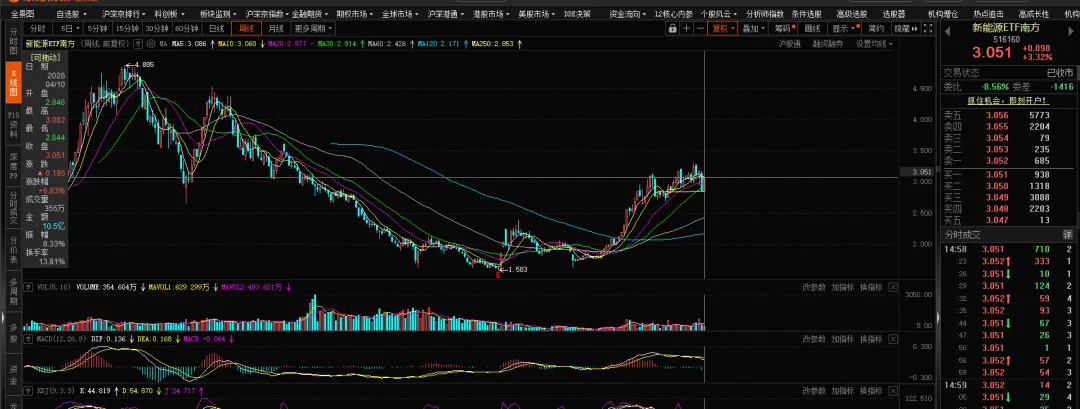Image resolution: width=1080 pixels, height=409 pixels.
Task: Open 深度F9 sidebar item
Action: [13, 166]
